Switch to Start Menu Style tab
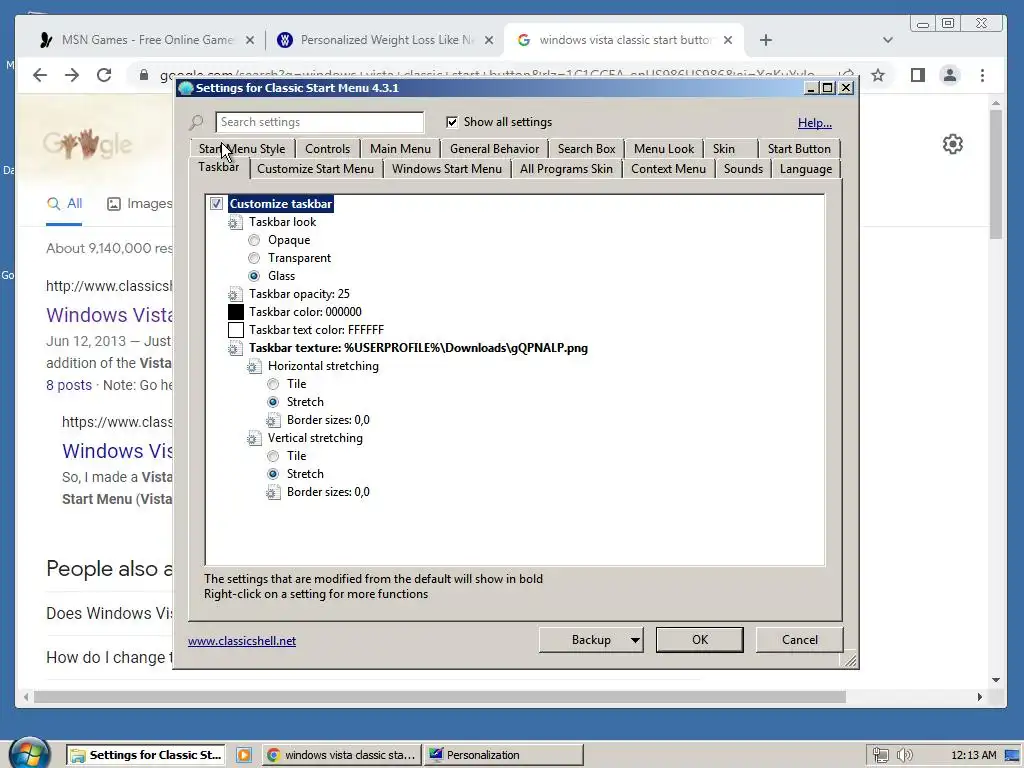This screenshot has width=1024, height=768. pyautogui.click(x=242, y=149)
